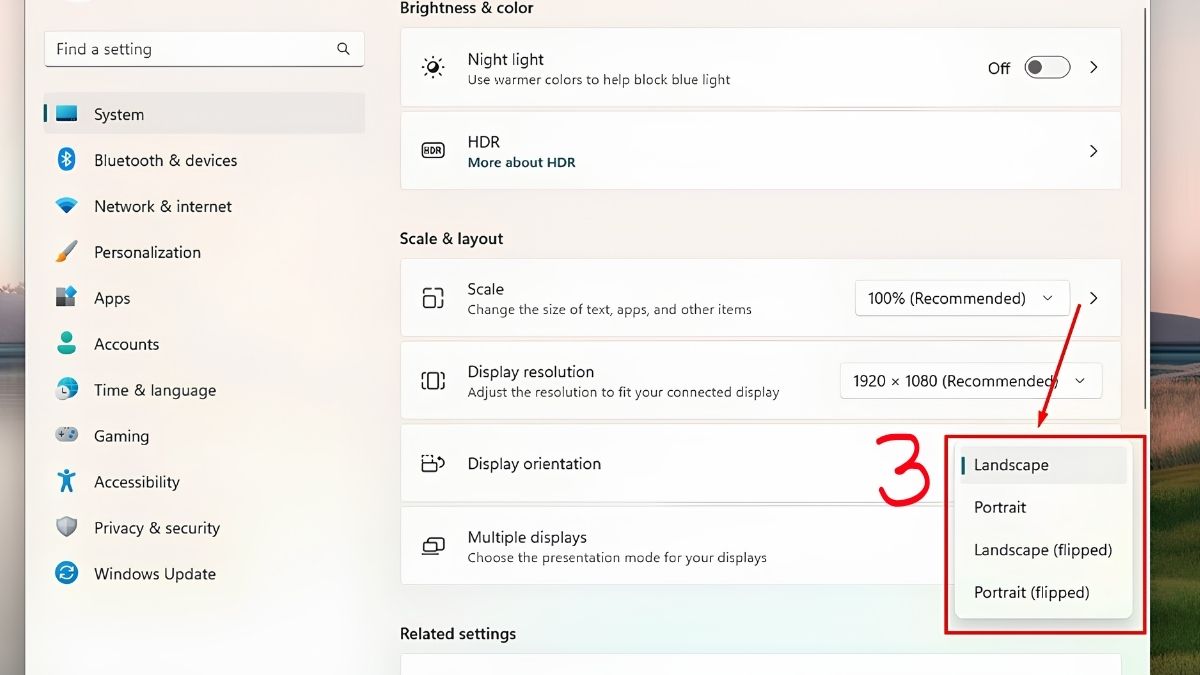
Task: Select the Bluetooth icon in the sidebar
Action: (65, 160)
